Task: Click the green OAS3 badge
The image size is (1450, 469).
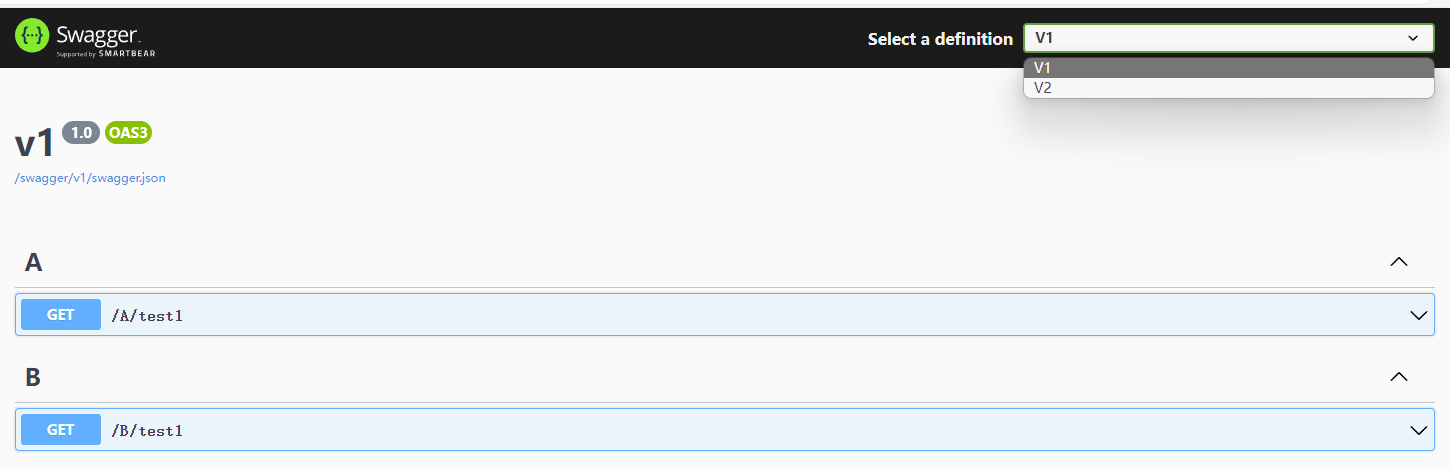Action: [128, 133]
